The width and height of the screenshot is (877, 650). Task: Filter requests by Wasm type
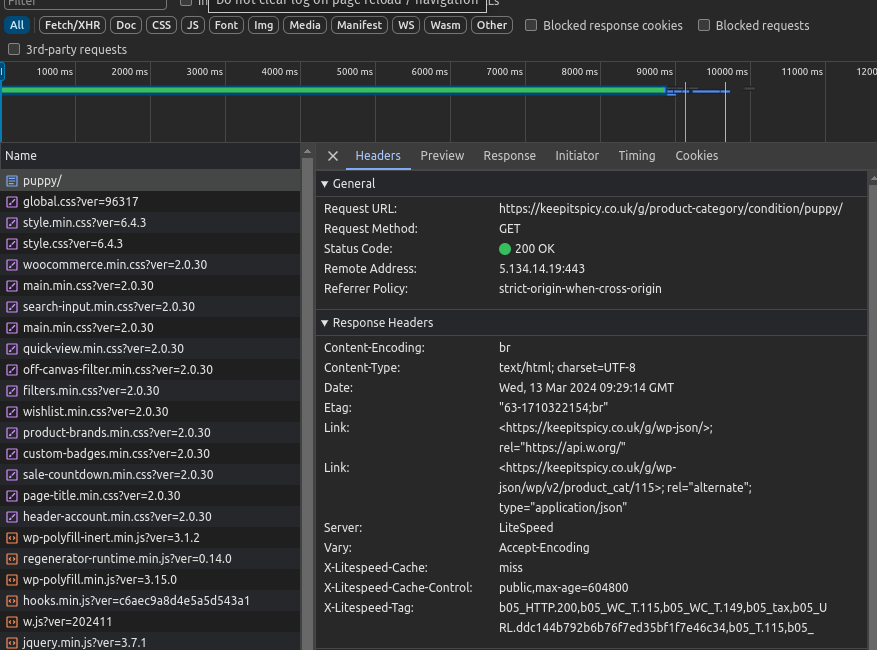(x=445, y=25)
